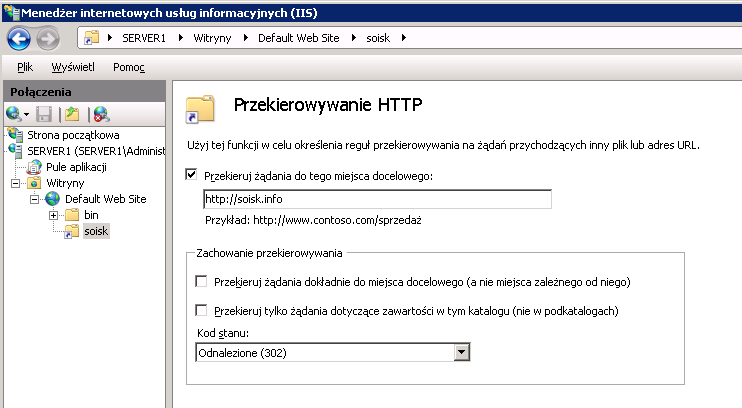This screenshot has height=408, width=742.
Task: Enable exact destination redirect checkbox
Action: click(x=201, y=282)
